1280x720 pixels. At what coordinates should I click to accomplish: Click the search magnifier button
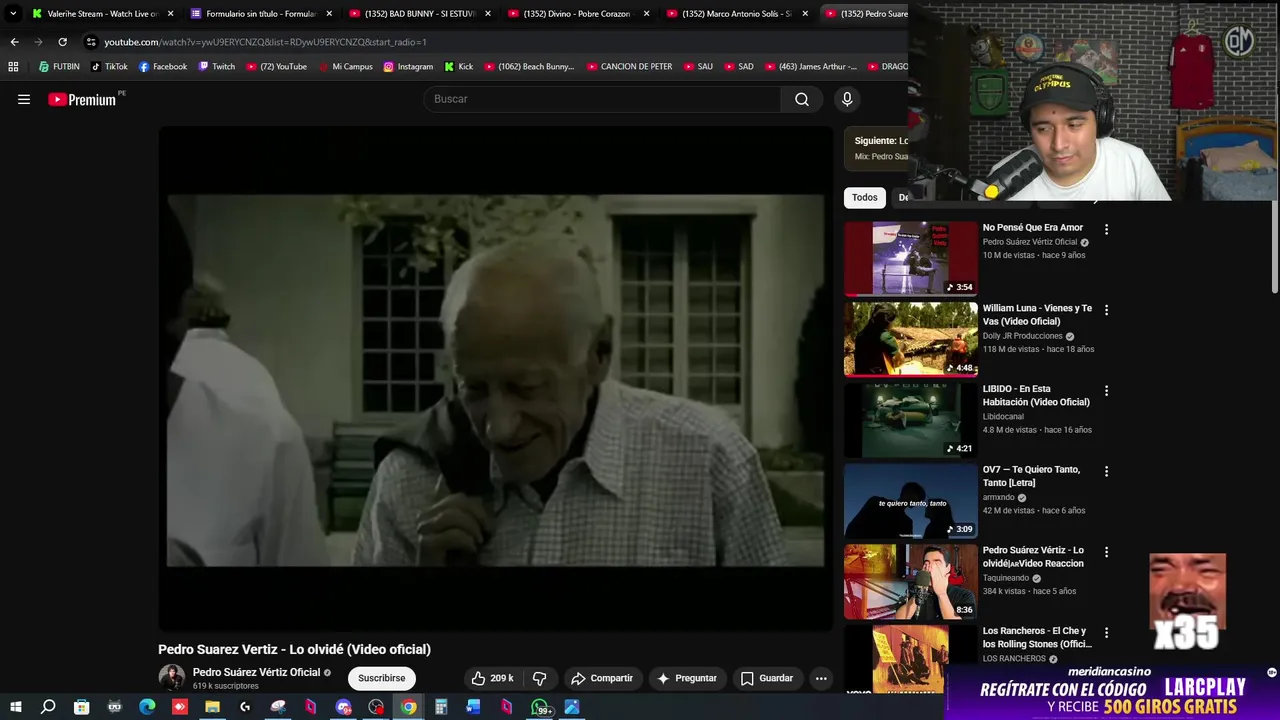coord(802,99)
